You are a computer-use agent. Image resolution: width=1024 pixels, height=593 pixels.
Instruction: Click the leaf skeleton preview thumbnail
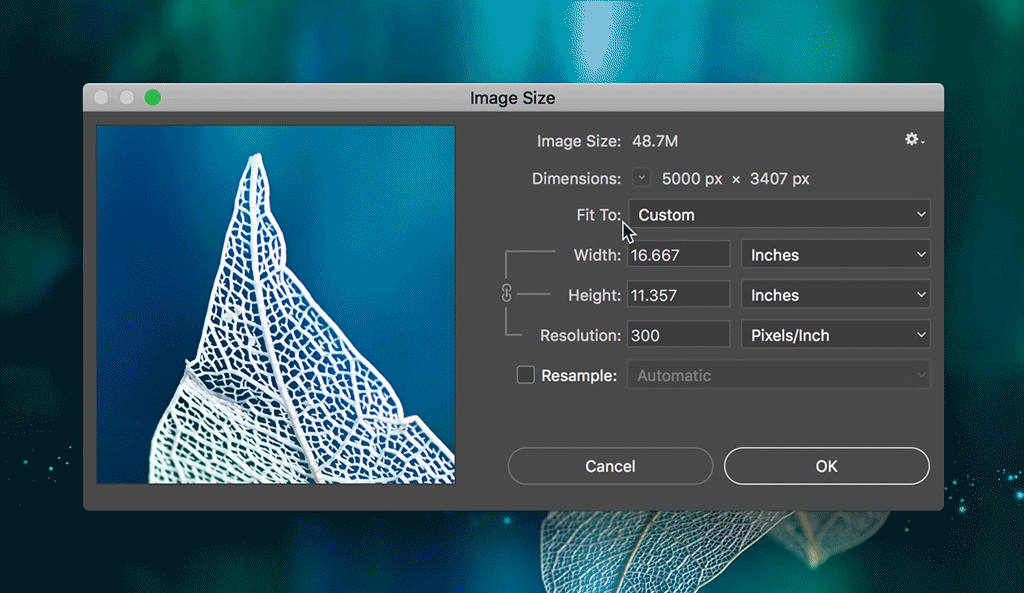click(275, 305)
